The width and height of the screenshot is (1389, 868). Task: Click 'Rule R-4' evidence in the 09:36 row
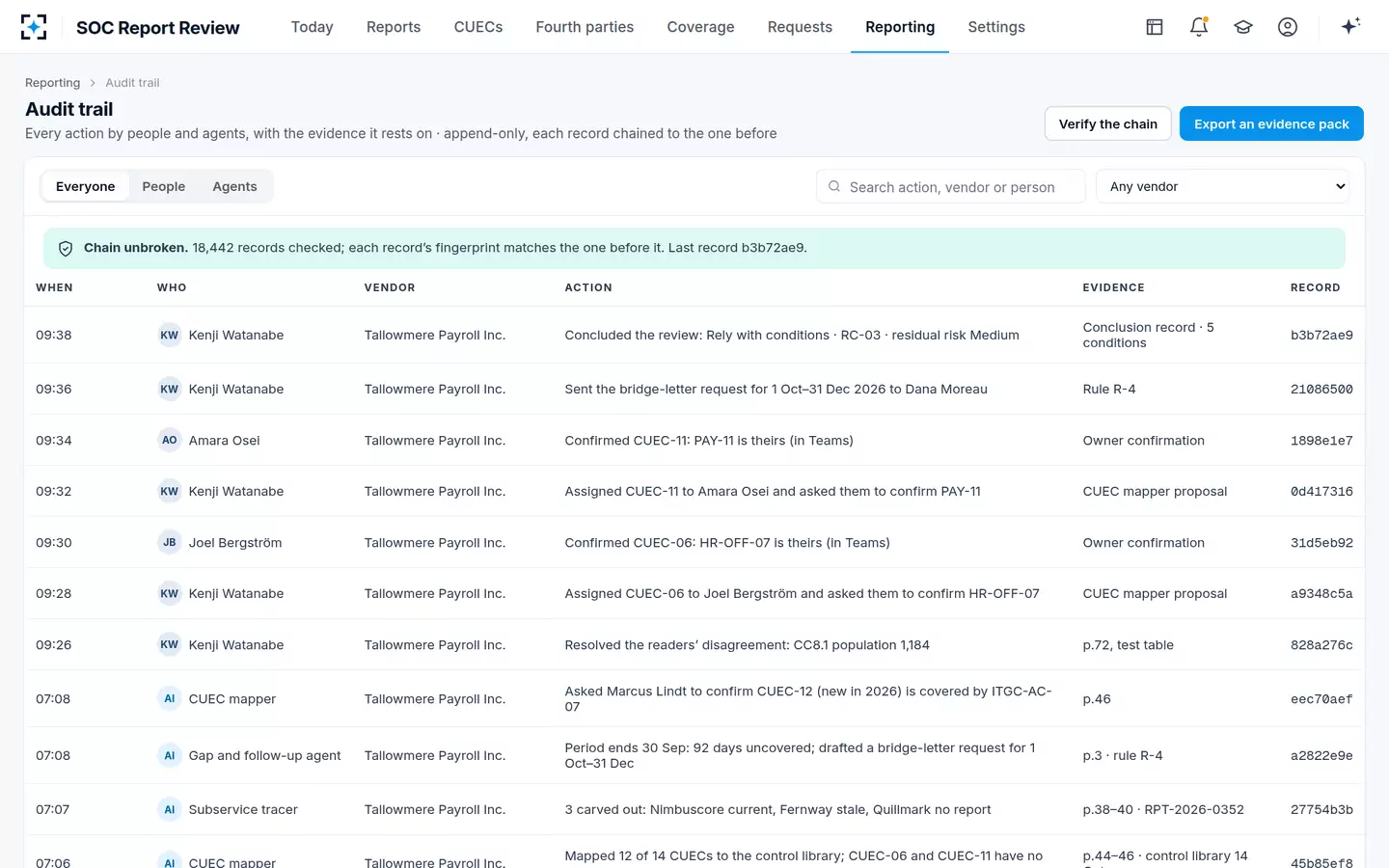pyautogui.click(x=1109, y=389)
